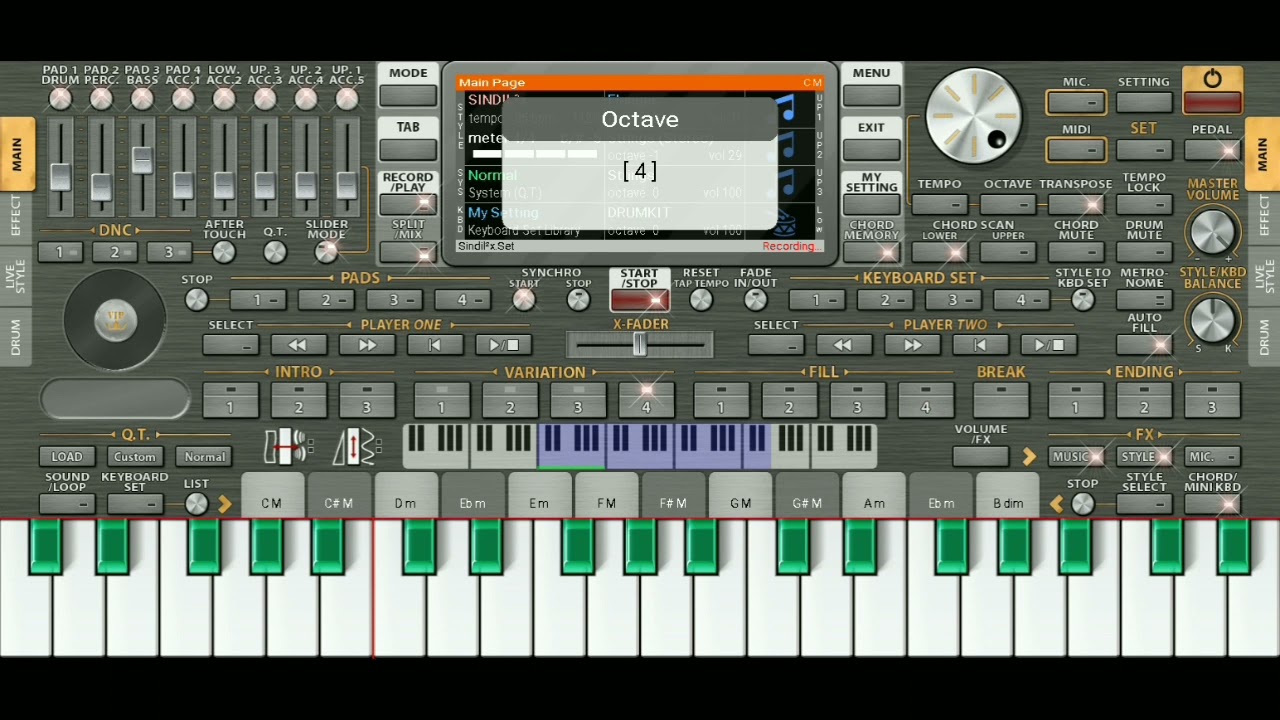Click the PADS STOP knob
Viewport: 1280px width, 720px height.
point(197,299)
